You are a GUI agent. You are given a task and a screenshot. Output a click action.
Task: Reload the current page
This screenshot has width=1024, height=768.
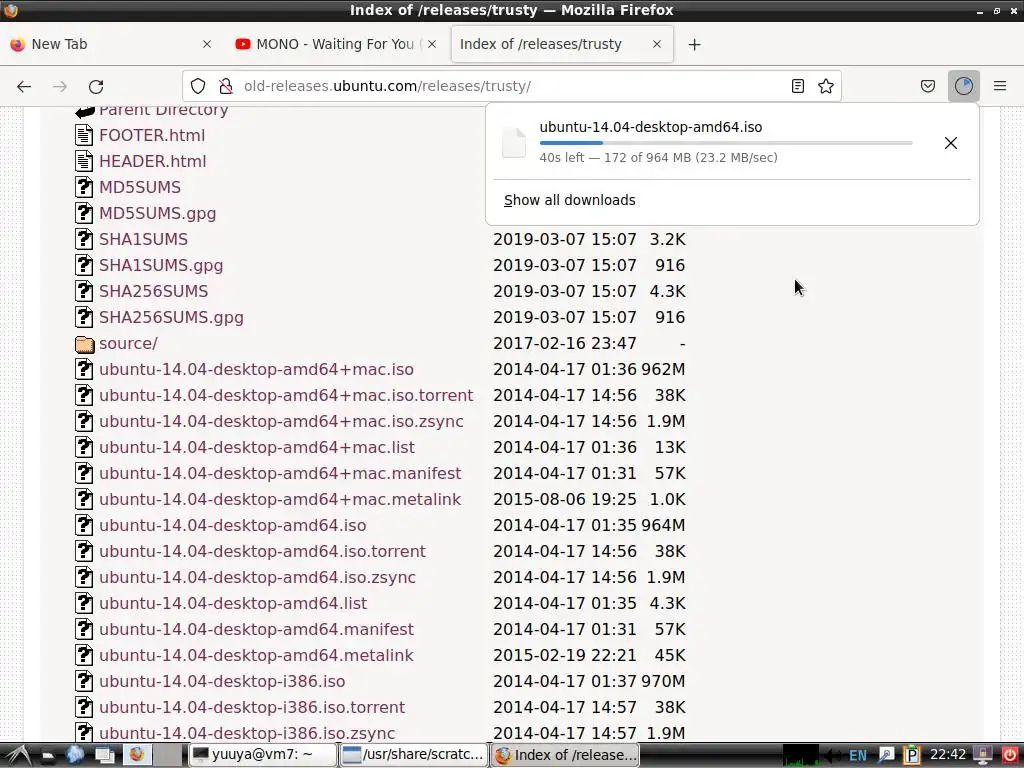[96, 86]
